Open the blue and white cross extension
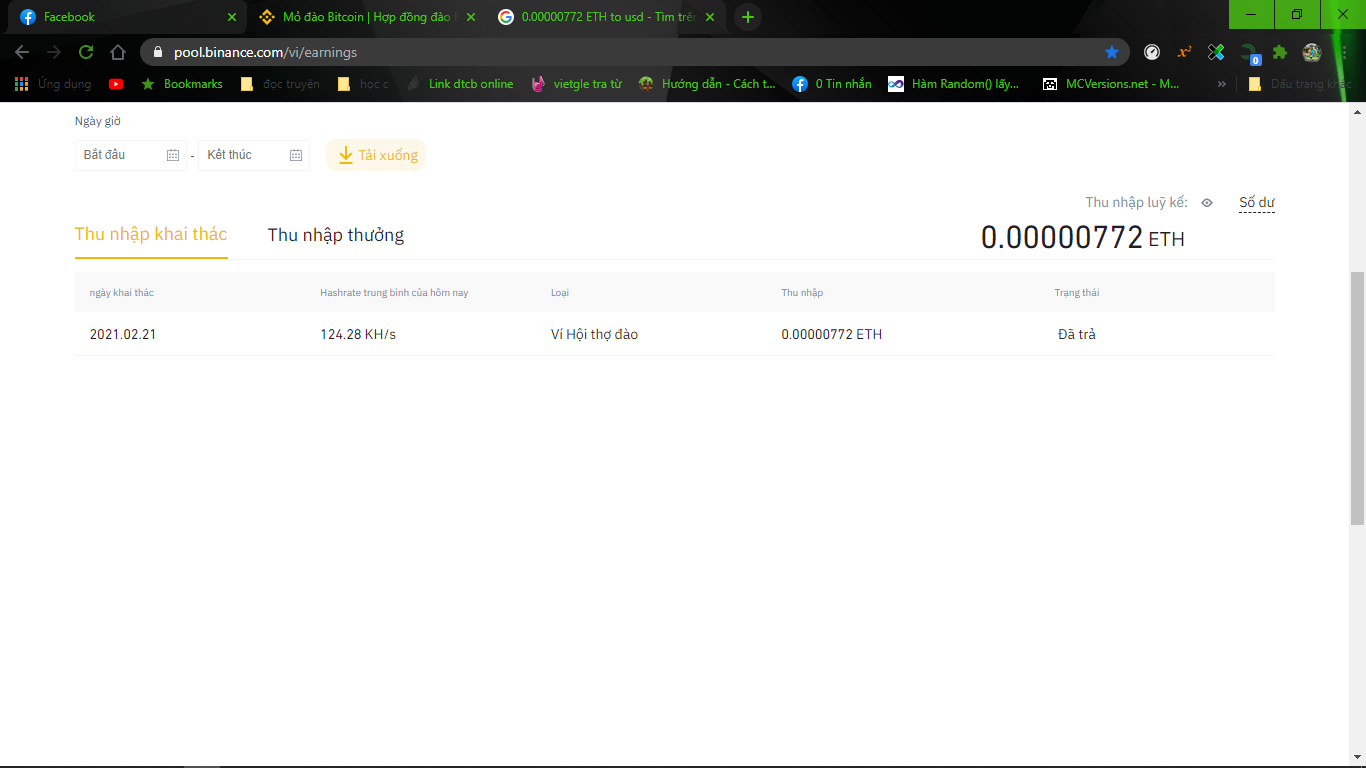1366x768 pixels. (1216, 52)
